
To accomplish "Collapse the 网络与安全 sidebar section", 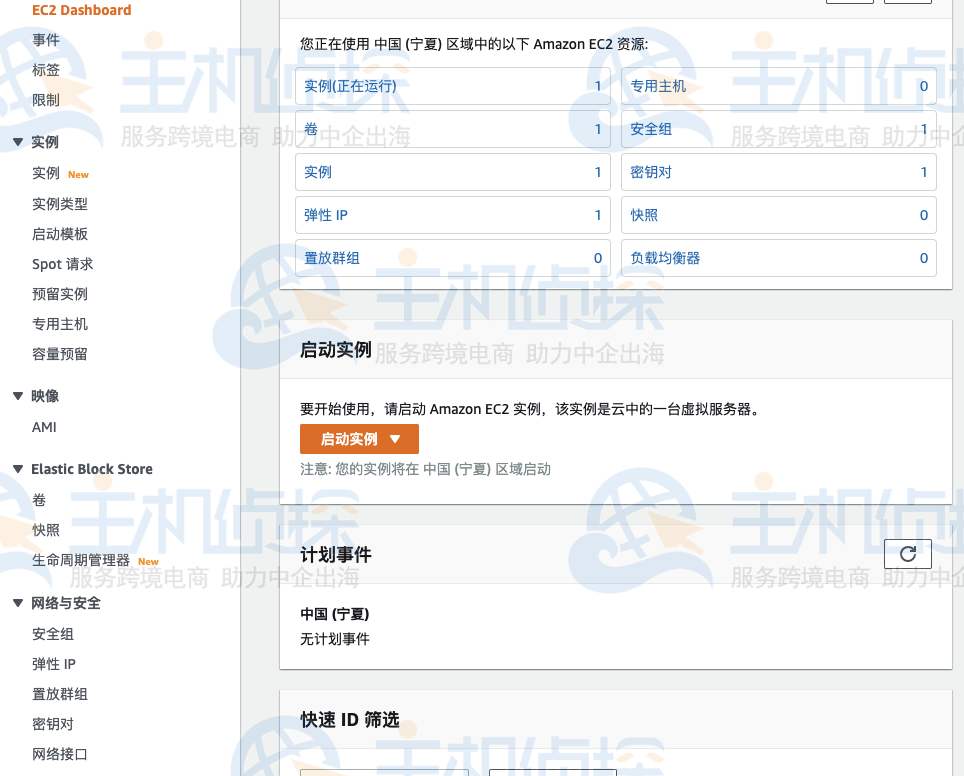I will [16, 603].
